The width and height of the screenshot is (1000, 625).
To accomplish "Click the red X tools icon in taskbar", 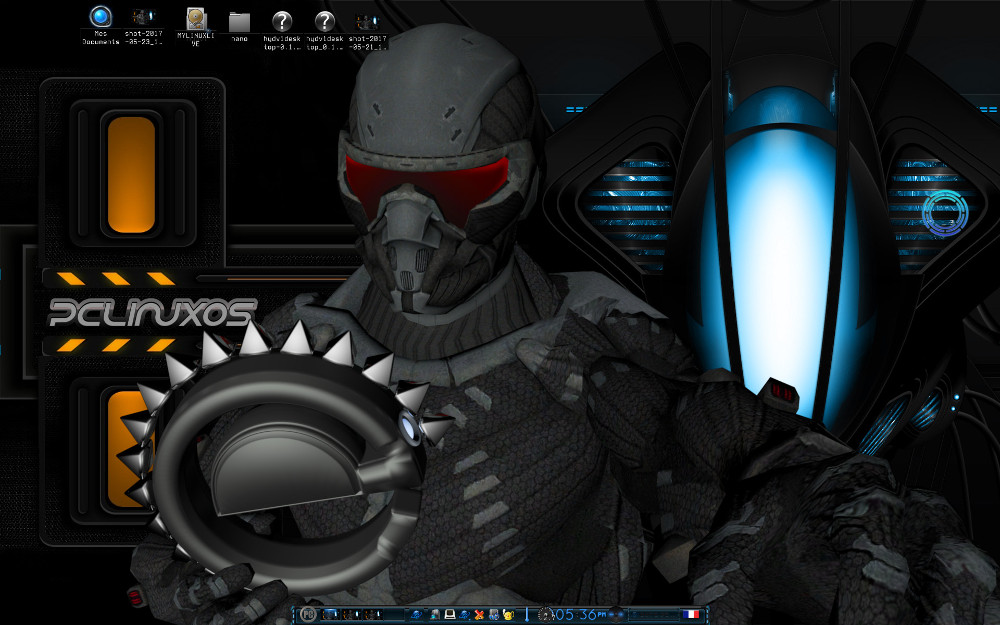I will (479, 614).
